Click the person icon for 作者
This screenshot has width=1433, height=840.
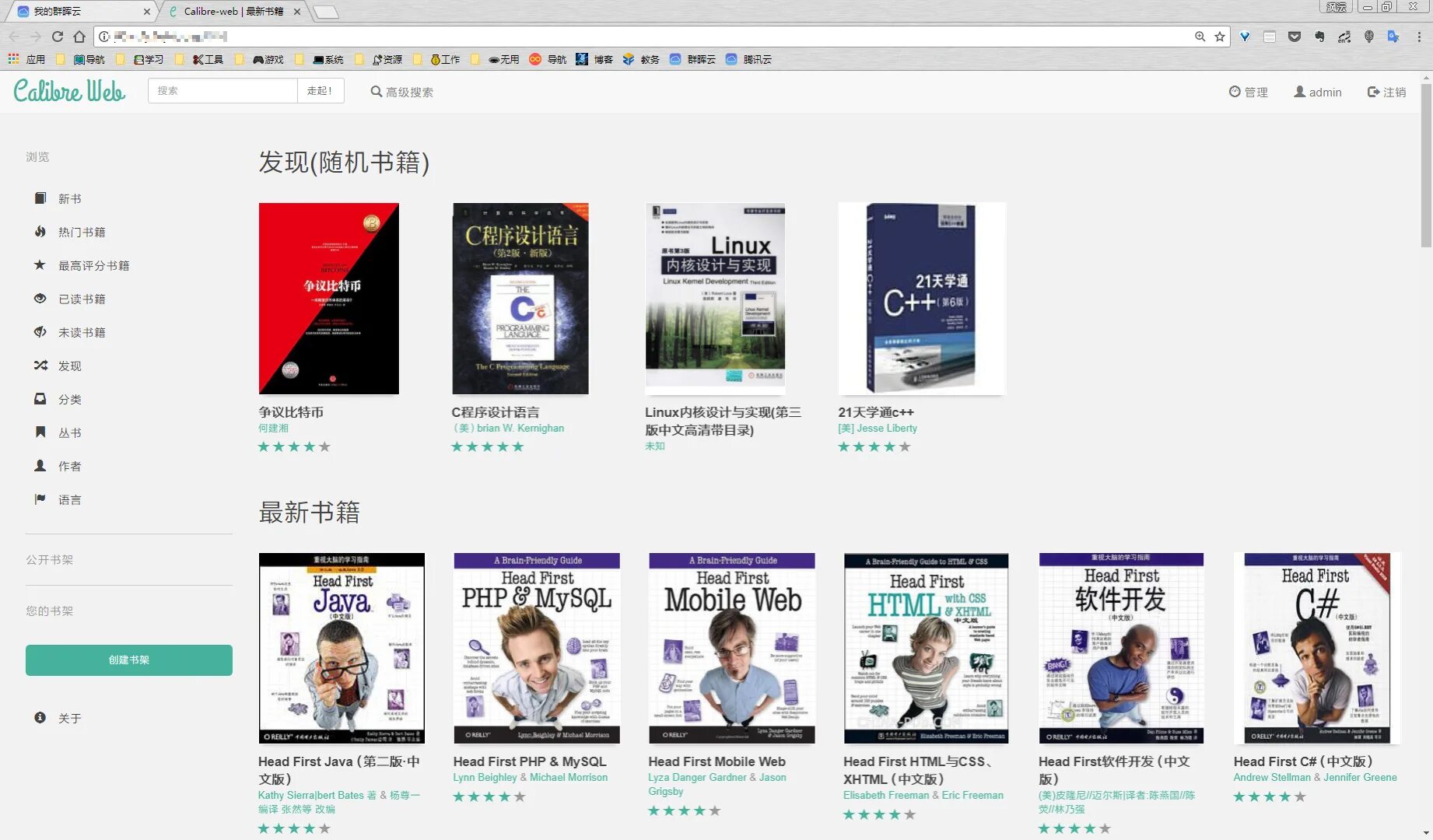click(40, 466)
